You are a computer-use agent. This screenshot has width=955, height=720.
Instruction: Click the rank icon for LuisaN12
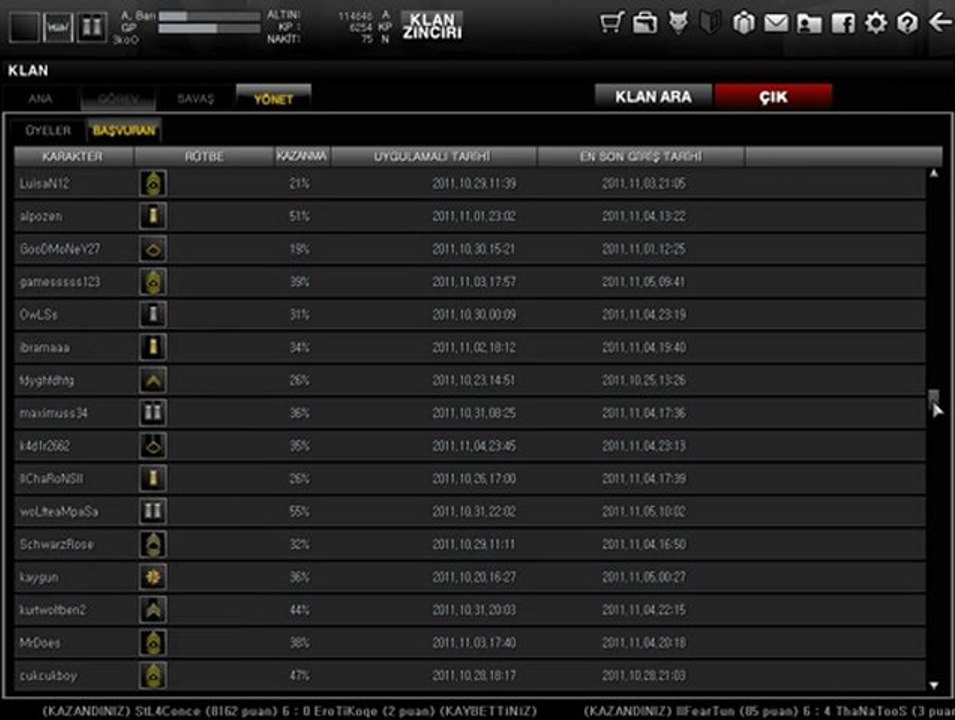153,183
